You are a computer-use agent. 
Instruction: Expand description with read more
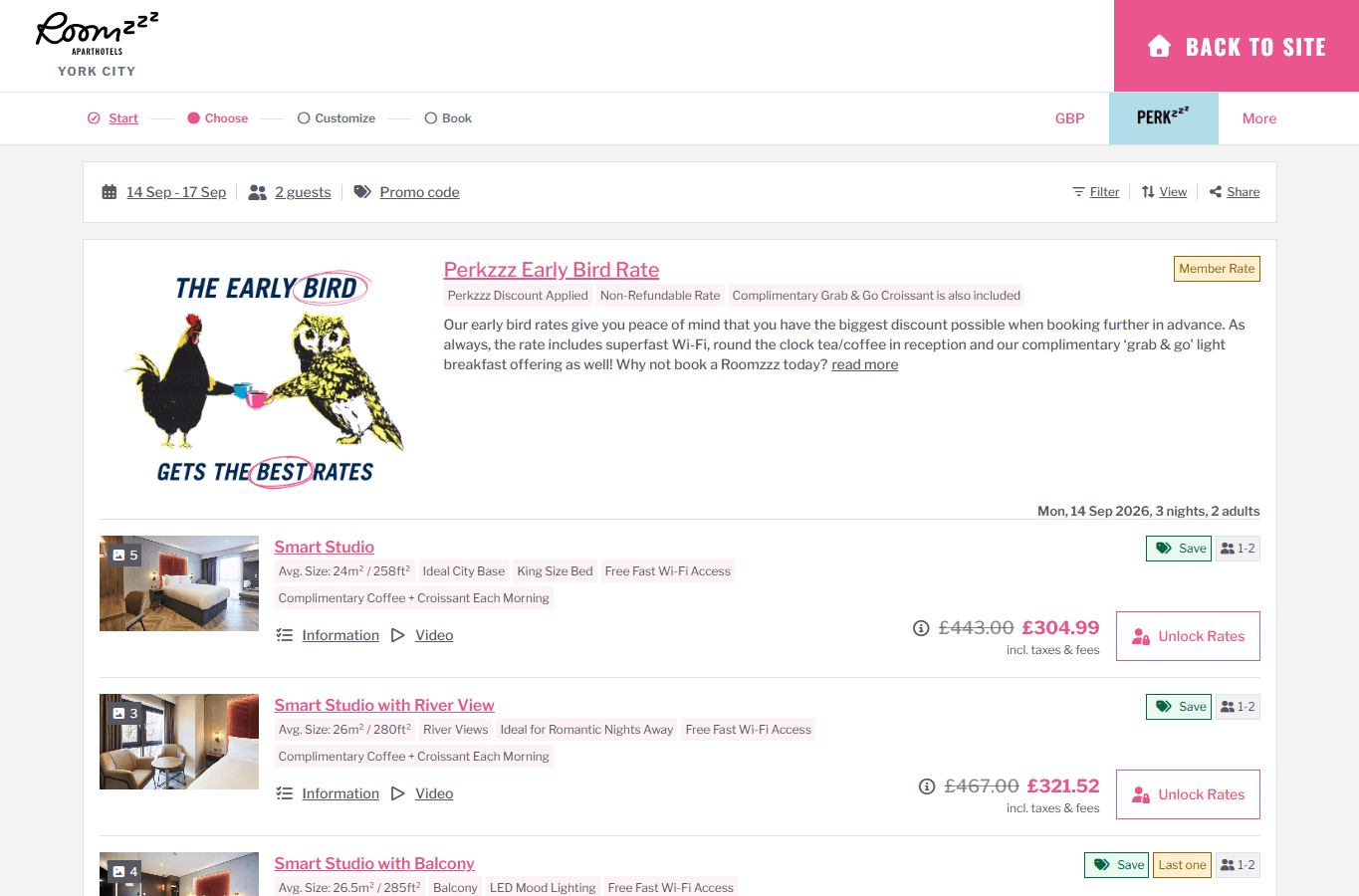[x=864, y=364]
